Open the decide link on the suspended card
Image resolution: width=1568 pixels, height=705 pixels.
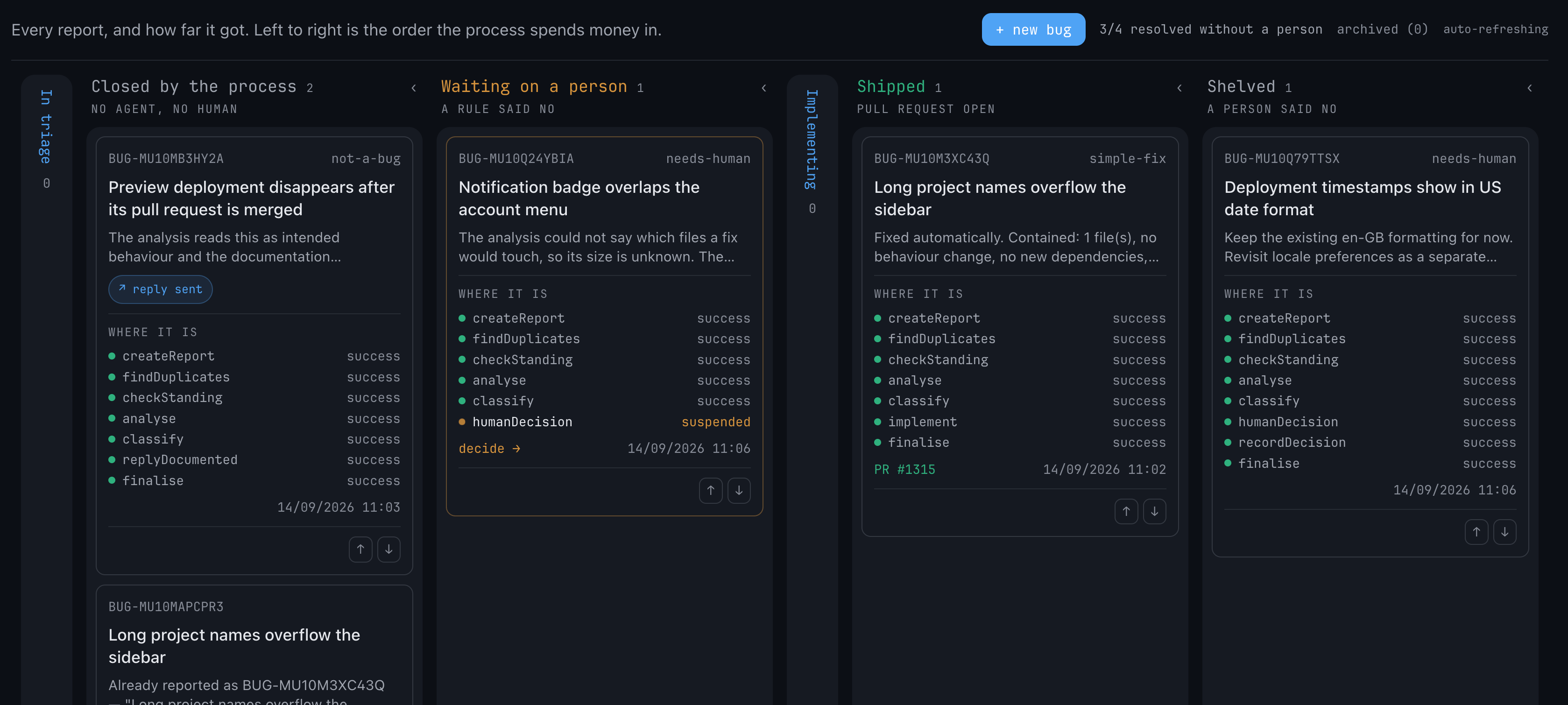point(489,449)
